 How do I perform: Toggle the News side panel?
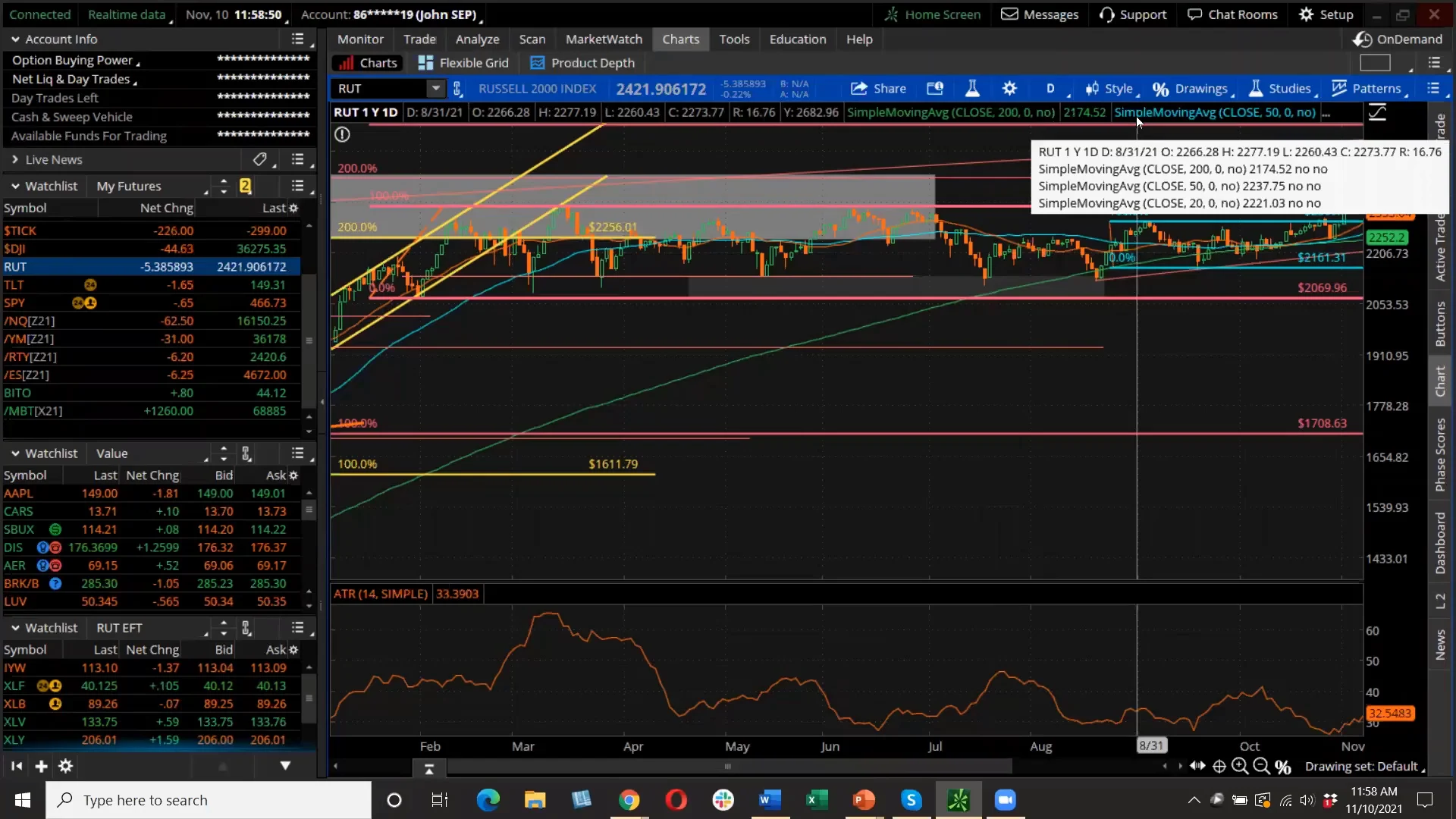point(1440,645)
